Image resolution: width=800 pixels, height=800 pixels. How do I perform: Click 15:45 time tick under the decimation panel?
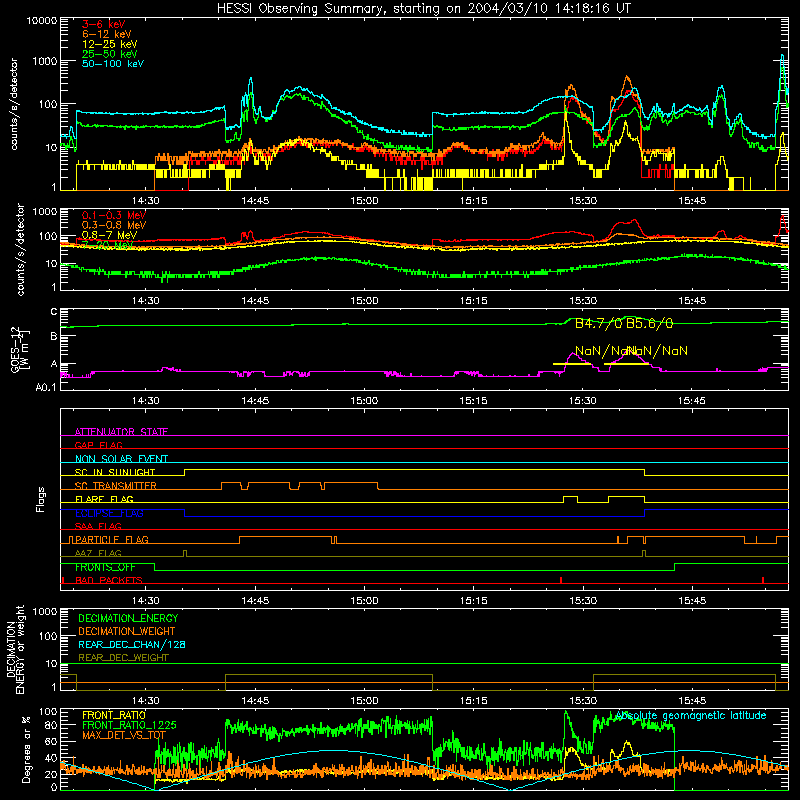click(692, 701)
